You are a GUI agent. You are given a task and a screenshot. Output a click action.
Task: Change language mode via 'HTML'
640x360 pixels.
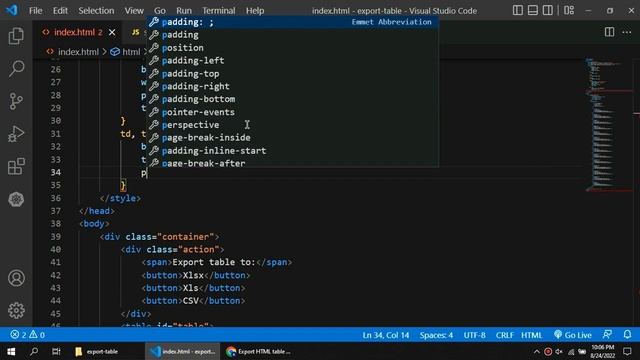(x=531, y=335)
